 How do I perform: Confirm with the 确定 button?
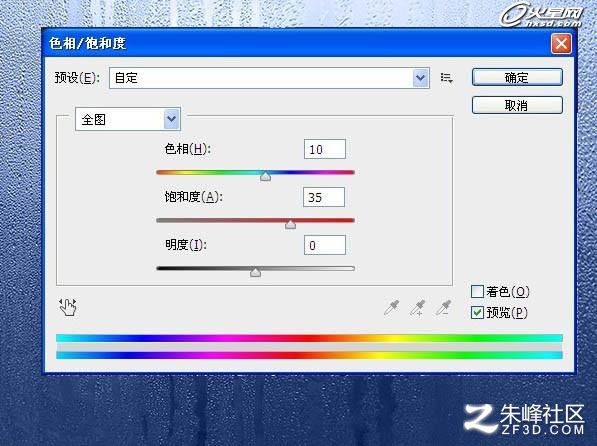[517, 77]
